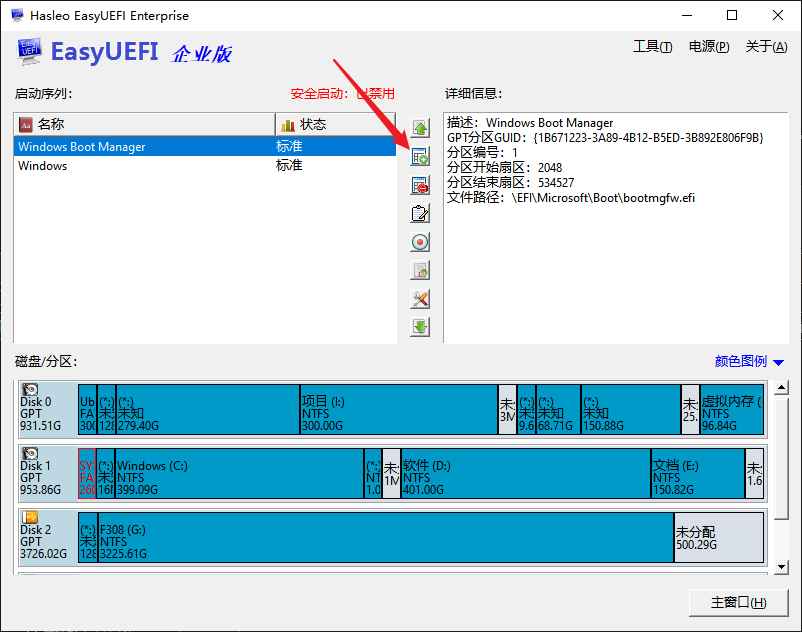Select the 软件 (D:) 401.00G partition
802x632 pixels.
click(x=526, y=473)
